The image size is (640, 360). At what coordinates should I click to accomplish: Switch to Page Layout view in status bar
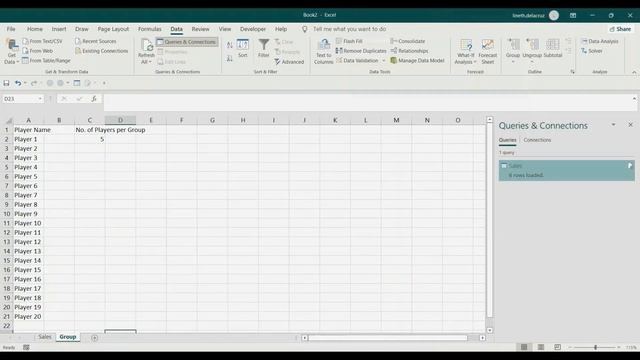coord(541,347)
